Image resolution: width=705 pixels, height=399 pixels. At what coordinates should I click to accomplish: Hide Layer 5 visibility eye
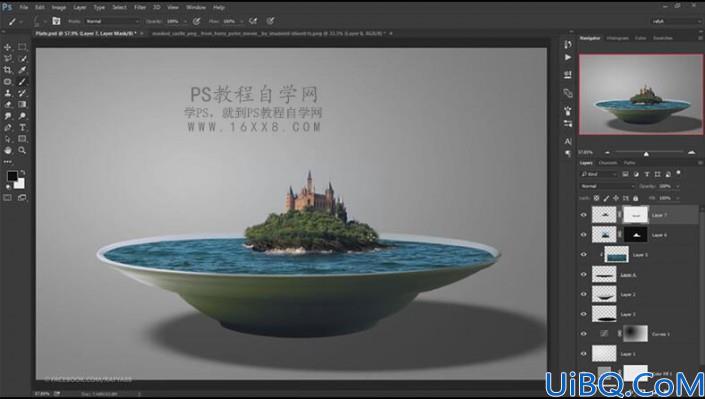[584, 255]
